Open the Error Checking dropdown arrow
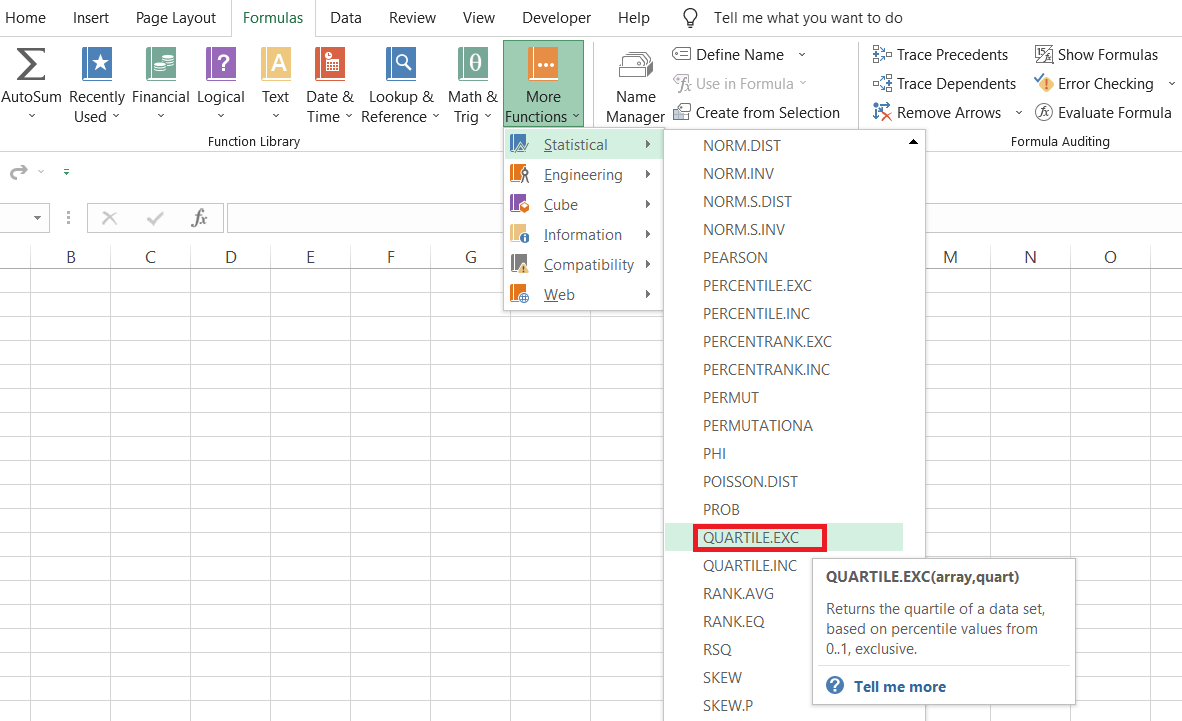The width and height of the screenshot is (1182, 721). [x=1172, y=84]
